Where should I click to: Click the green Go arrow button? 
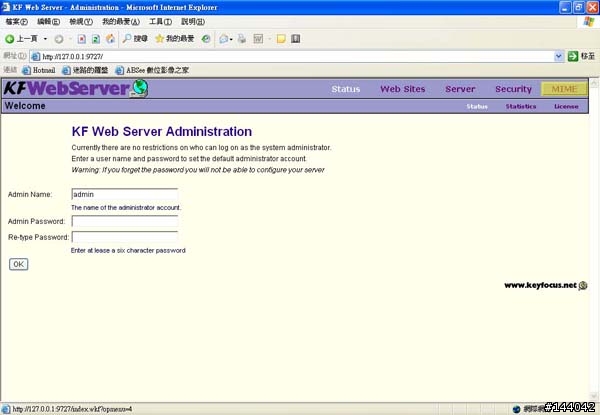coord(573,57)
